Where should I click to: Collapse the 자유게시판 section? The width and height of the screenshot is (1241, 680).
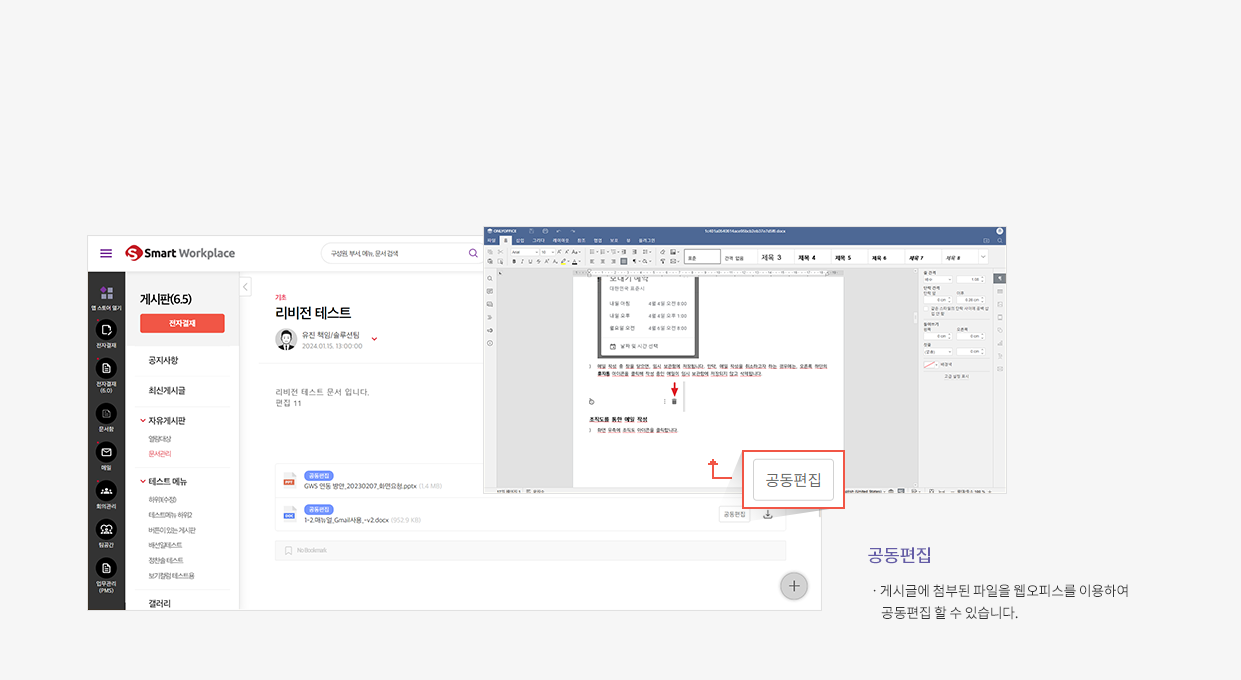point(144,421)
